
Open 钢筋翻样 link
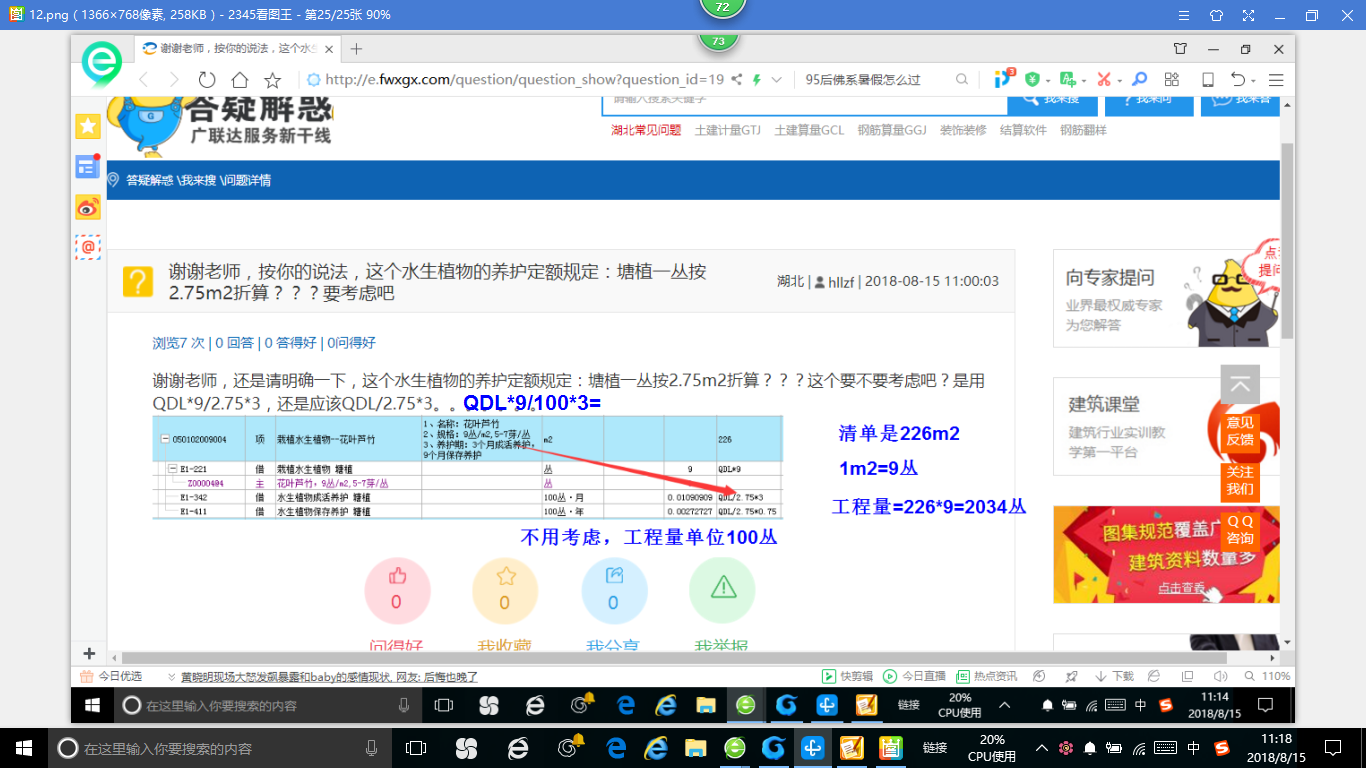1083,130
